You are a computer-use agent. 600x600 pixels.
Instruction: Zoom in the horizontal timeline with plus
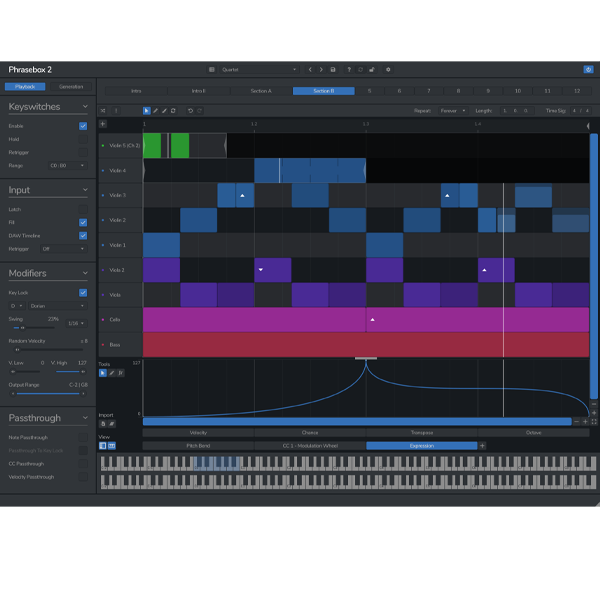(x=585, y=421)
